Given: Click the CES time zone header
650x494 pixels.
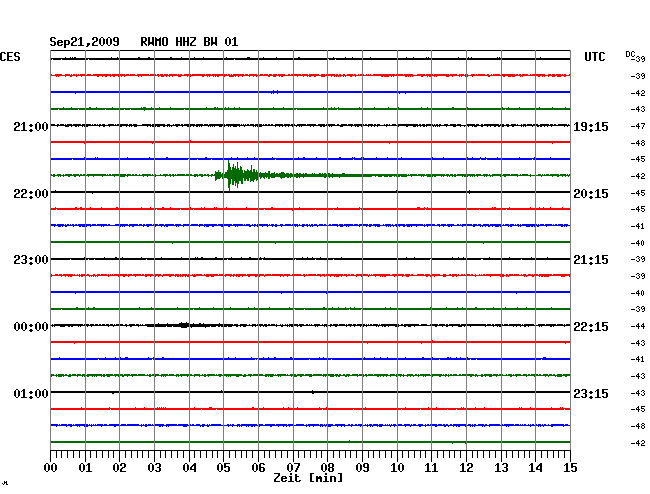Looking at the screenshot, I should 10,57.
